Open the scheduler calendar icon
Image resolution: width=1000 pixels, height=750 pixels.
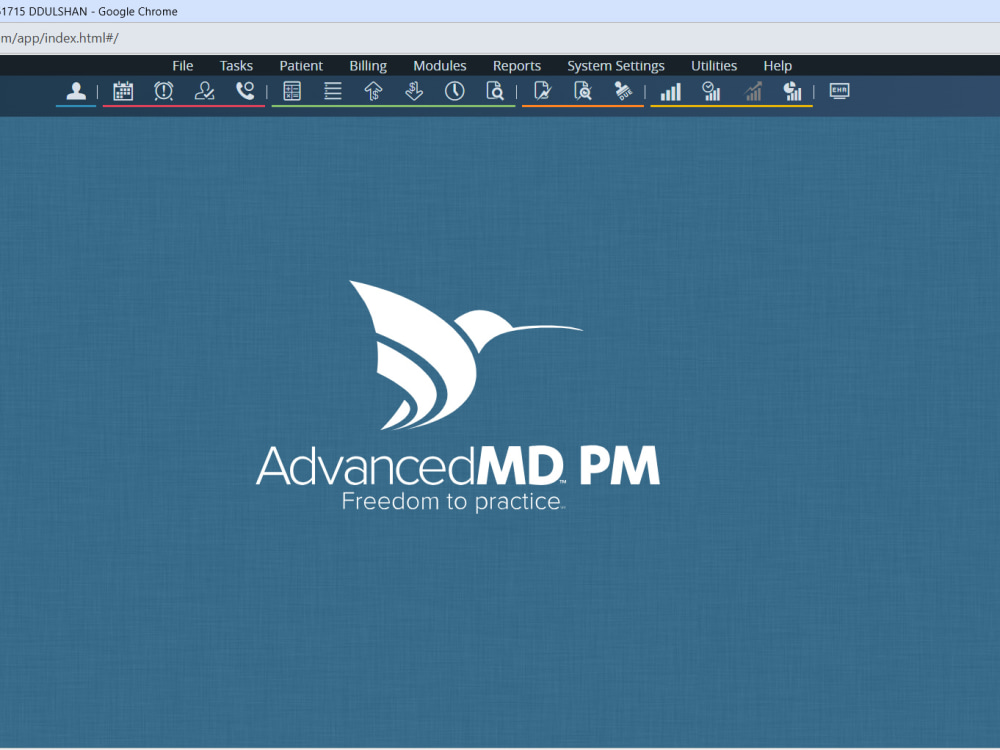point(123,91)
